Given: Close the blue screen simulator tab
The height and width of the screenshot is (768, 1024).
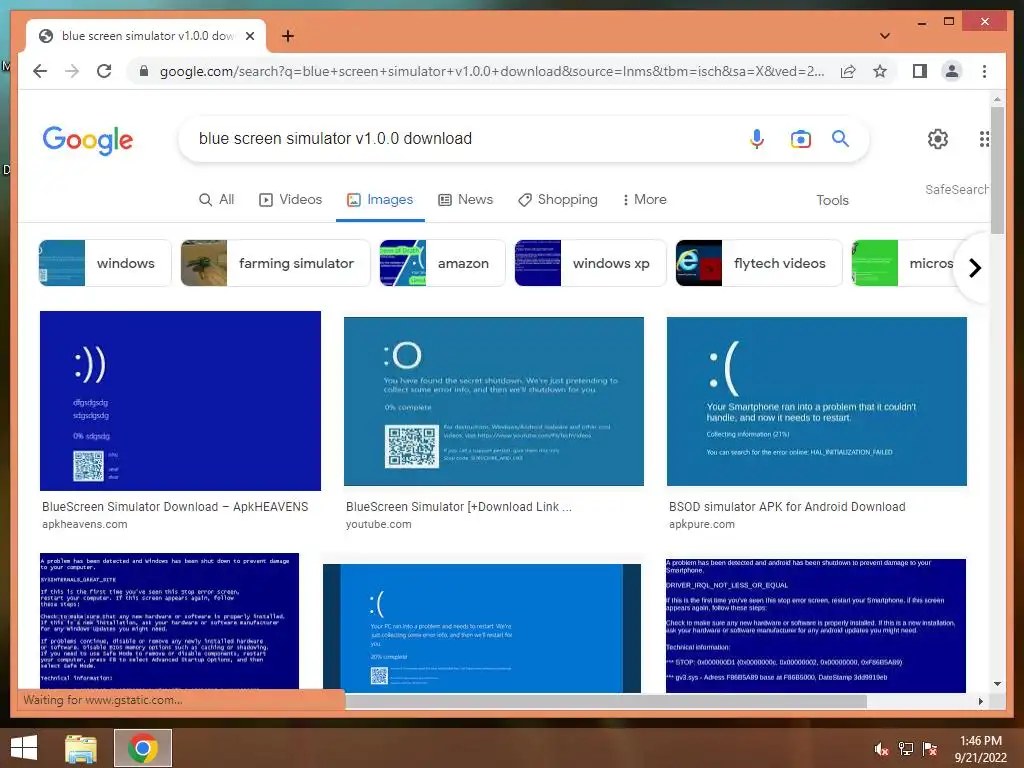Looking at the screenshot, I should [x=249, y=36].
